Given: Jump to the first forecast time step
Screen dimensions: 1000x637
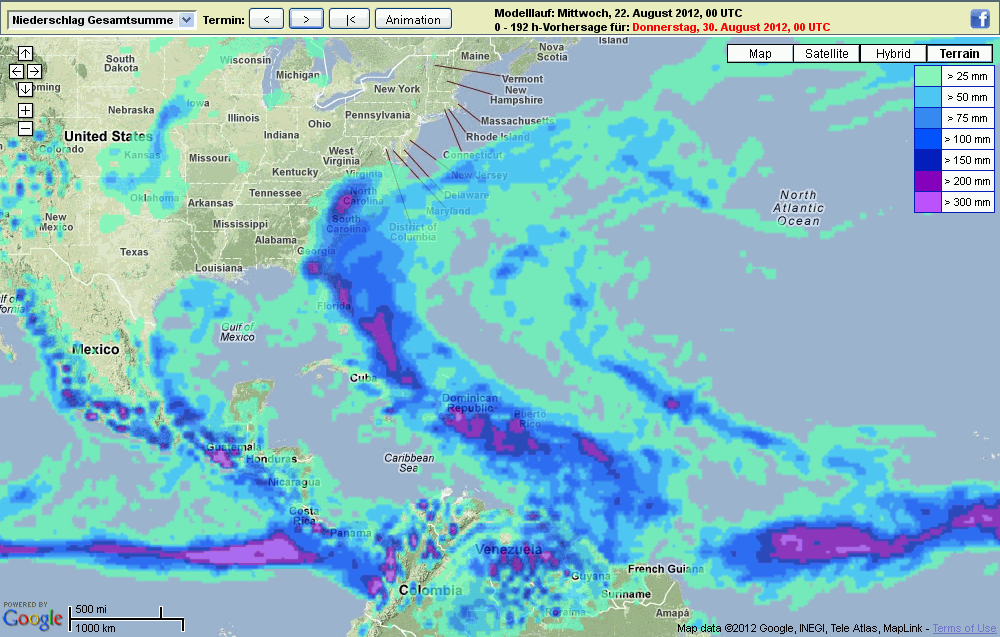Looking at the screenshot, I should [x=349, y=19].
